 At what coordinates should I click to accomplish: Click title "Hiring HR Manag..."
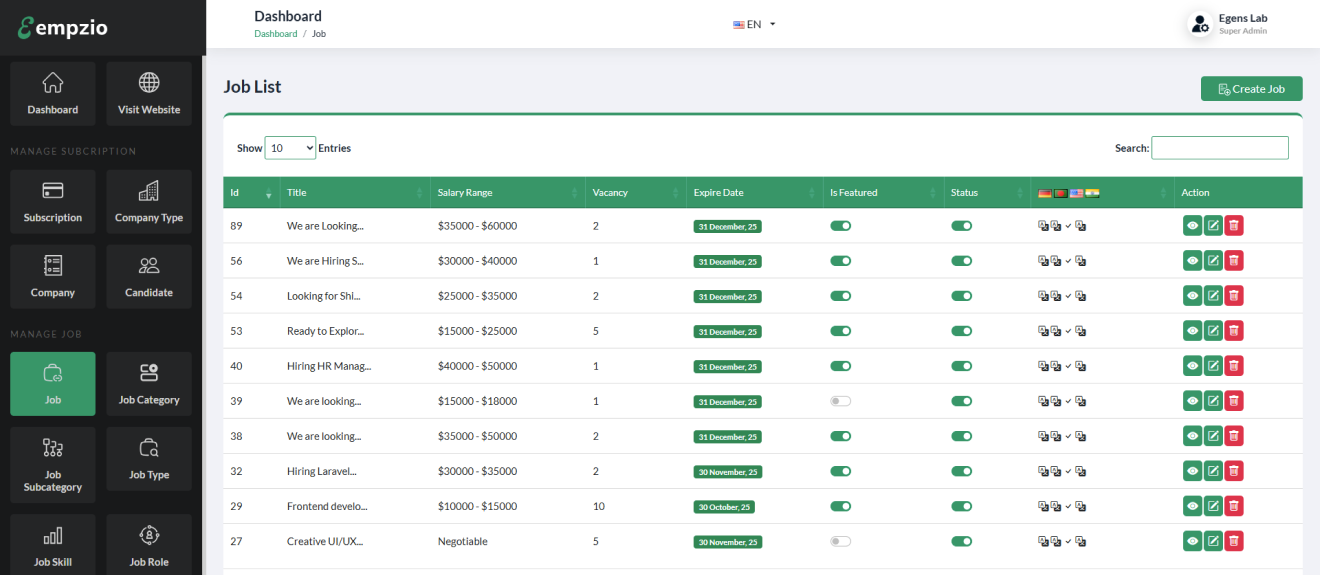tap(329, 366)
